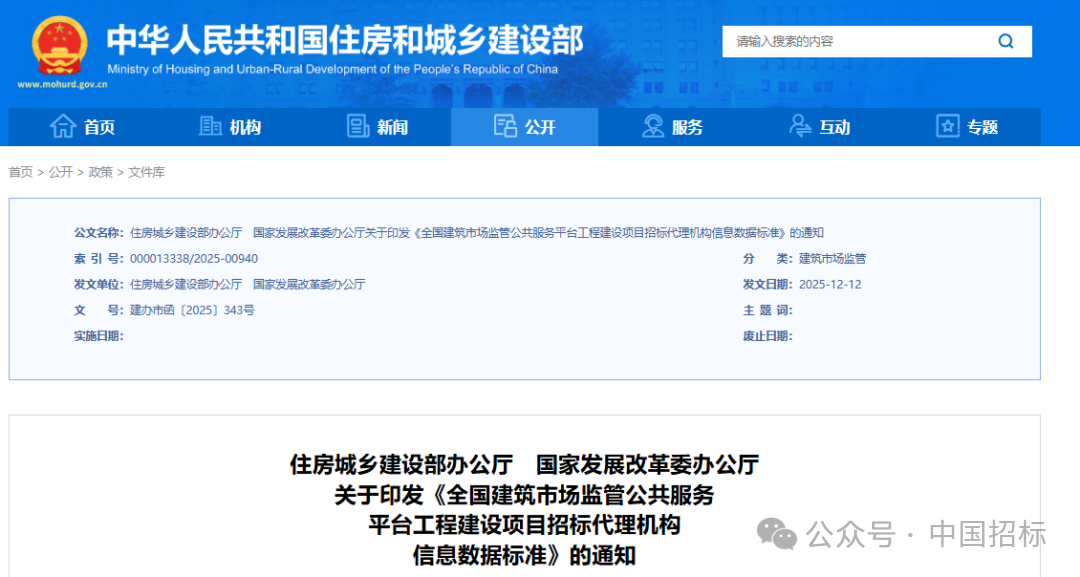The image size is (1080, 577).
Task: Click the chat icon beside 互动
Action: (x=799, y=126)
